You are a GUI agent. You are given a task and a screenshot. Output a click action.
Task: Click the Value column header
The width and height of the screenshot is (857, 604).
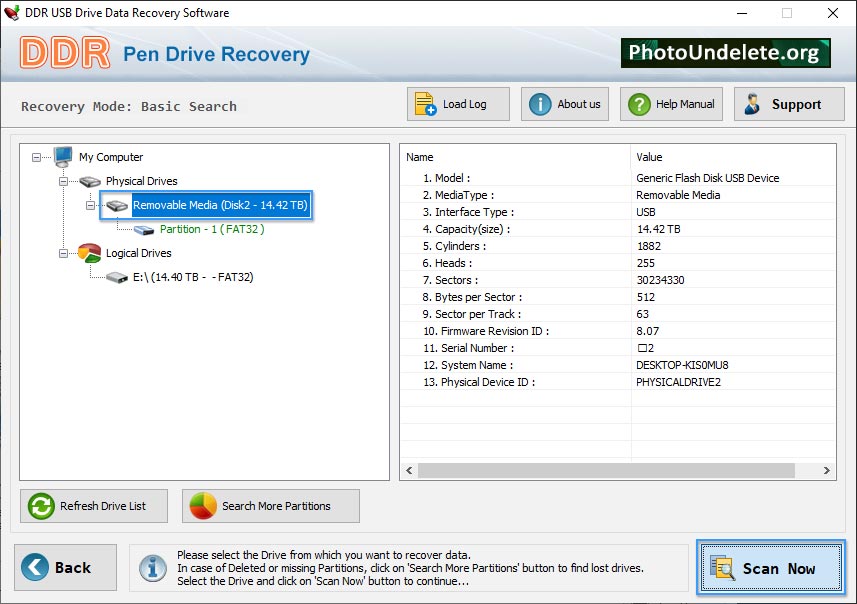coord(733,157)
